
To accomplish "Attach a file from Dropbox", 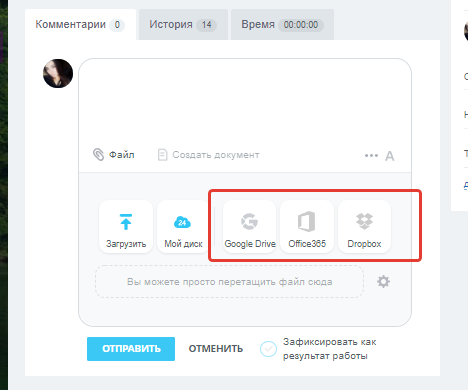I will (x=364, y=227).
